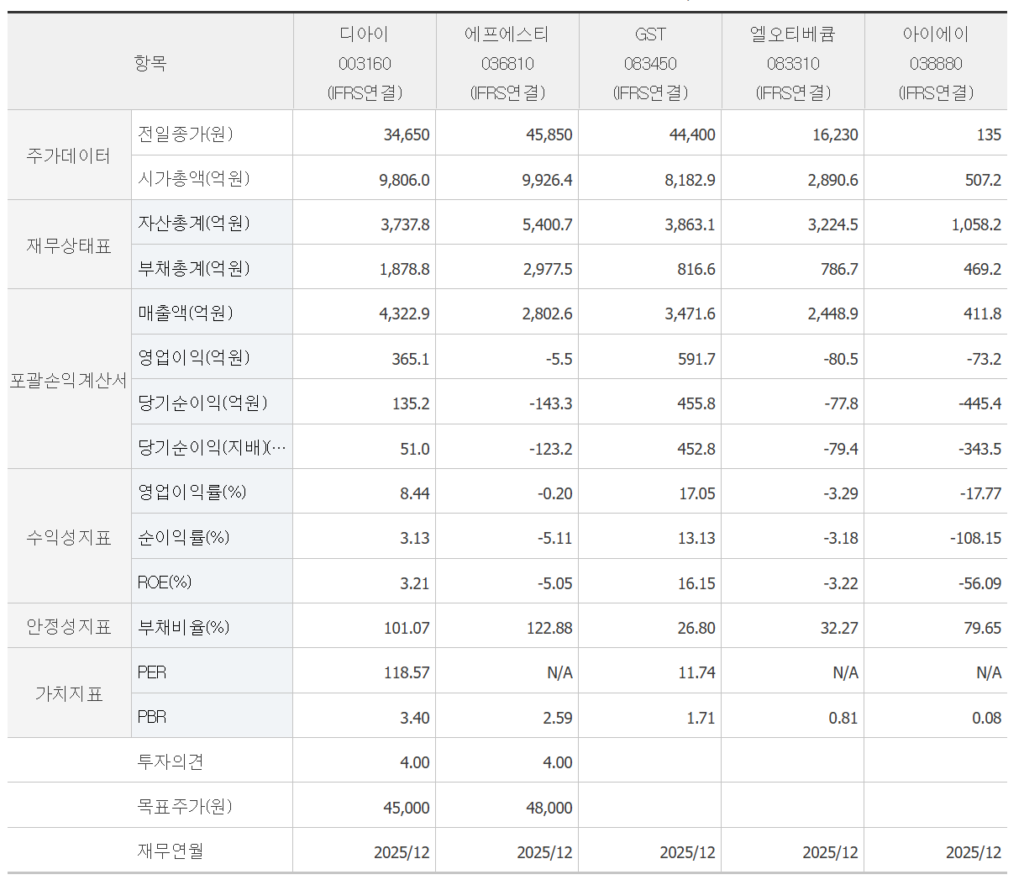
Task: Click the 4,322.9 revenue value
Action: [x=404, y=314]
